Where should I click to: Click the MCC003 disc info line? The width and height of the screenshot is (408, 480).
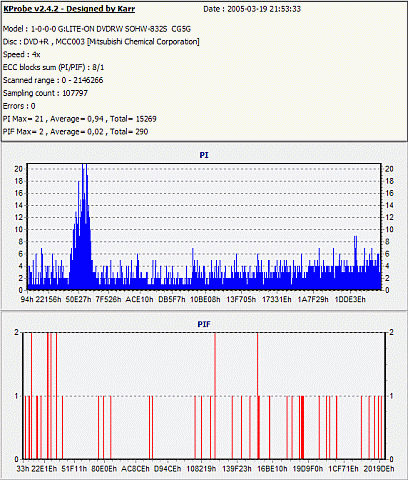pyautogui.click(x=101, y=42)
